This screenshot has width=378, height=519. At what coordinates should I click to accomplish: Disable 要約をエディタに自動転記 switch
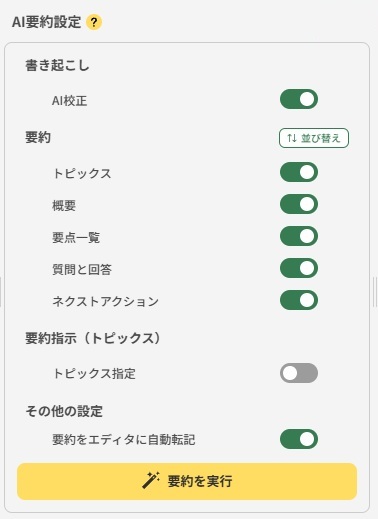pyautogui.click(x=299, y=439)
